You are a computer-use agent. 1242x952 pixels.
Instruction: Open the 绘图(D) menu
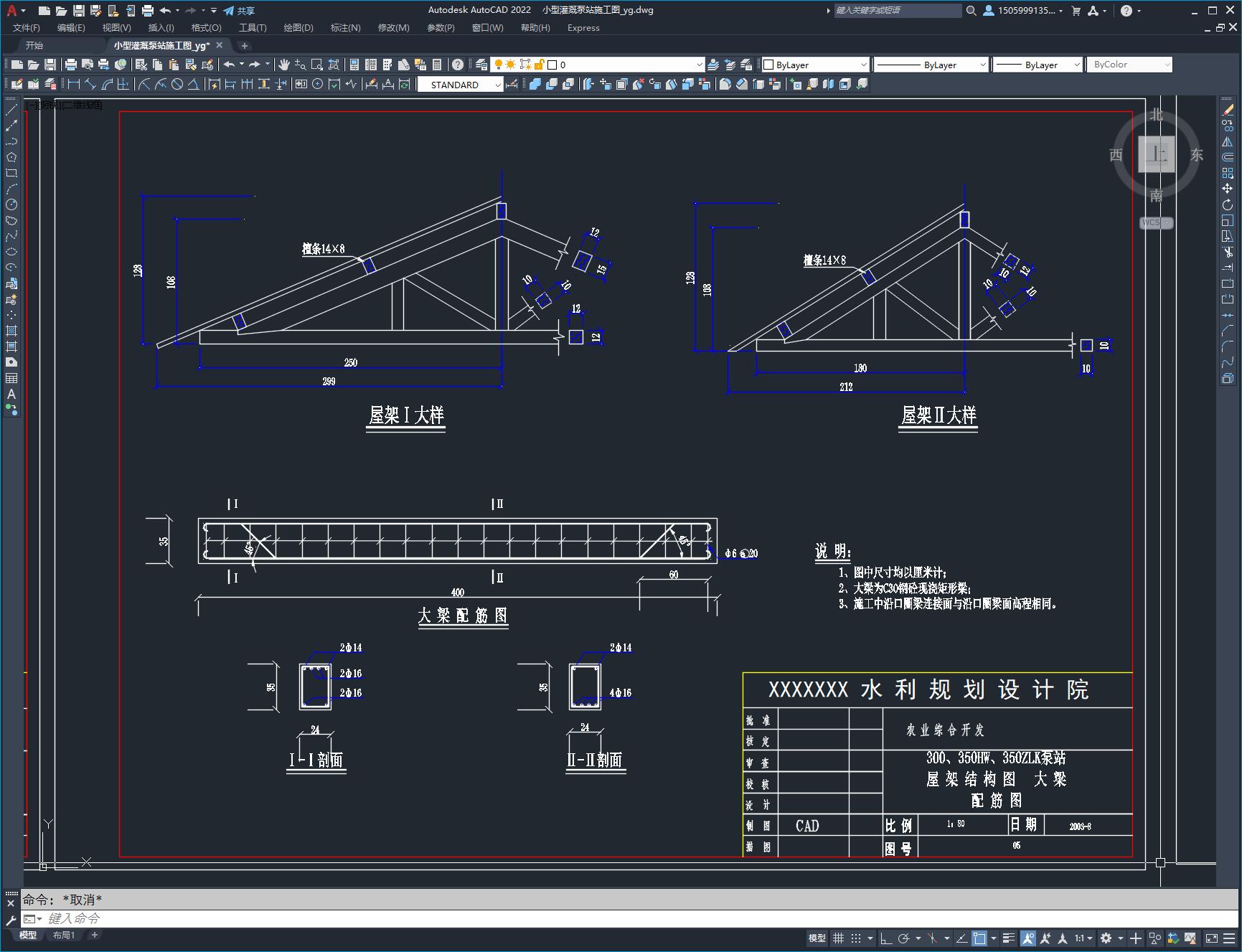(x=298, y=28)
